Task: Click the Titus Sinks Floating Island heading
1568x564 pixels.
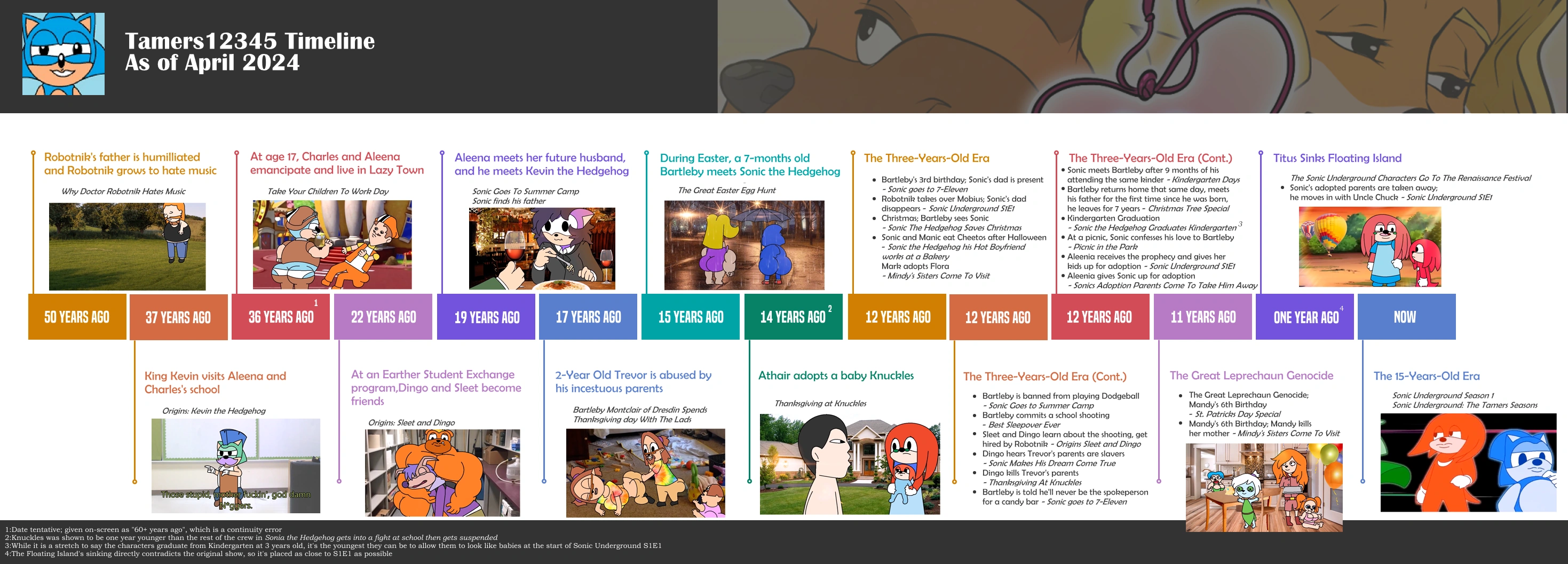Action: [1337, 159]
